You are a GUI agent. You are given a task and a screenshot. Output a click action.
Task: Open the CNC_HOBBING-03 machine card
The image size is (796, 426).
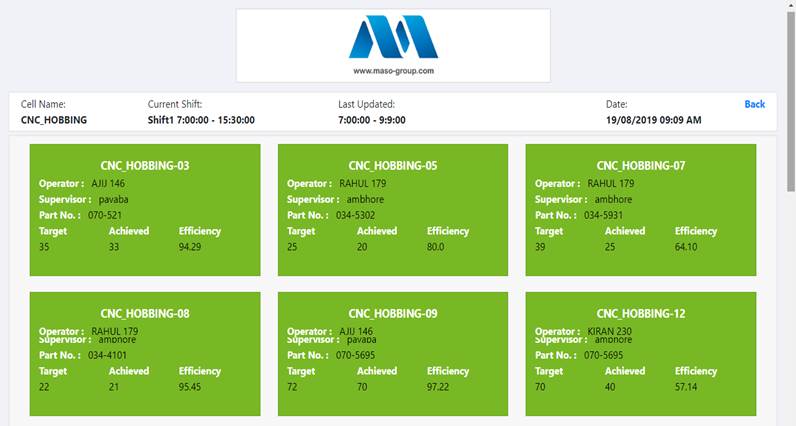(145, 210)
